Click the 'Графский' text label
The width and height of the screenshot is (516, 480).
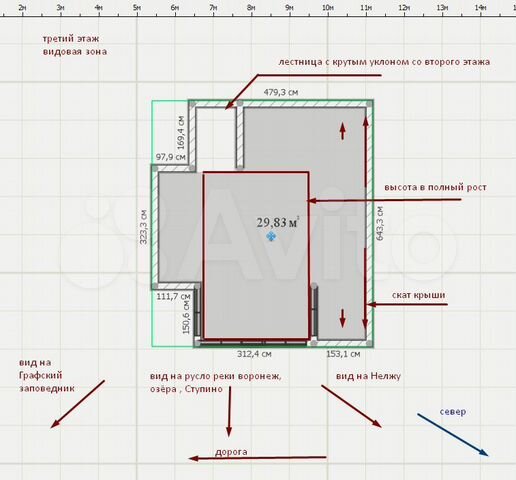41,376
